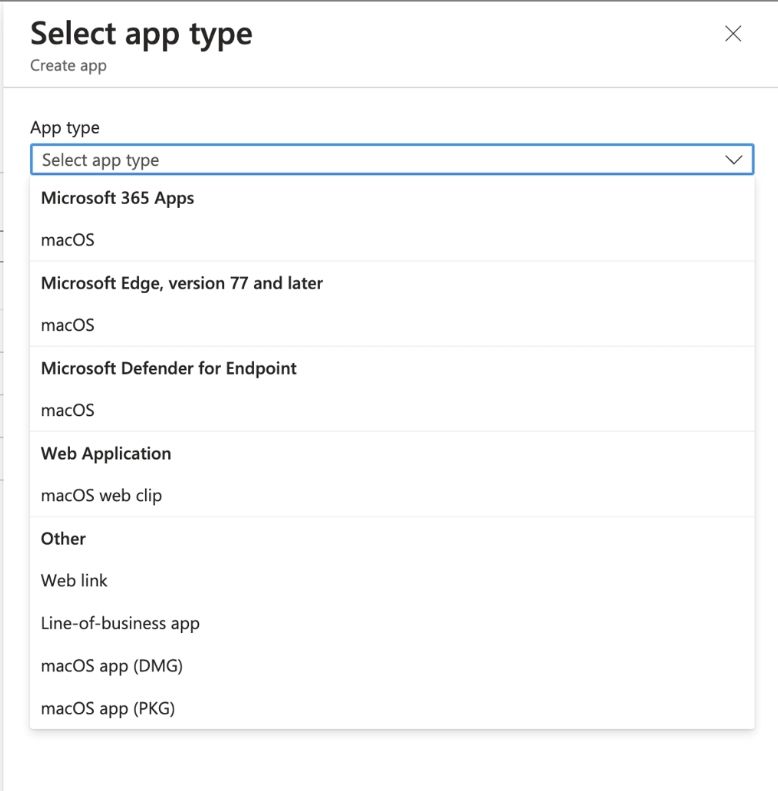The width and height of the screenshot is (778, 791).
Task: Click the Microsoft 365 Apps group header
Action: (118, 198)
